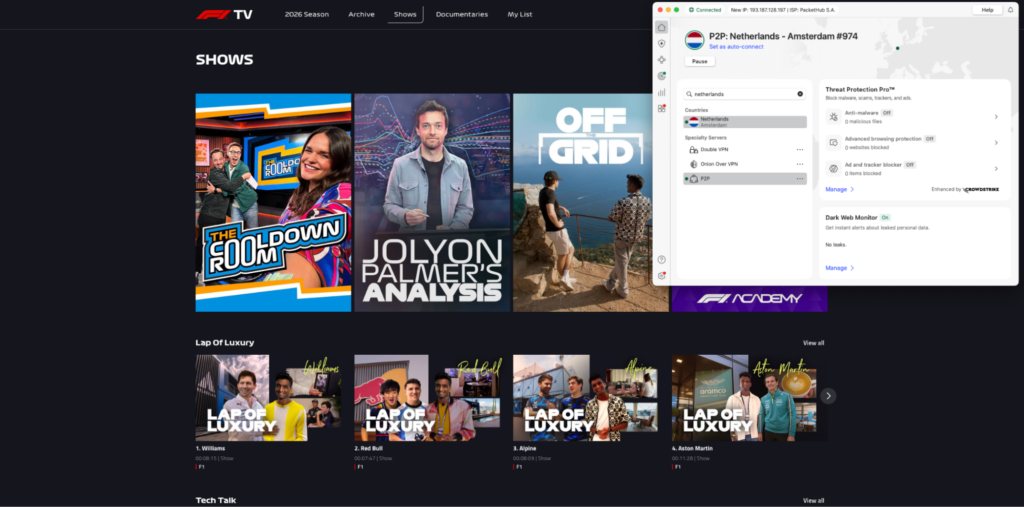Click View all for Tech Talk
This screenshot has width=1024, height=507.
(x=814, y=500)
